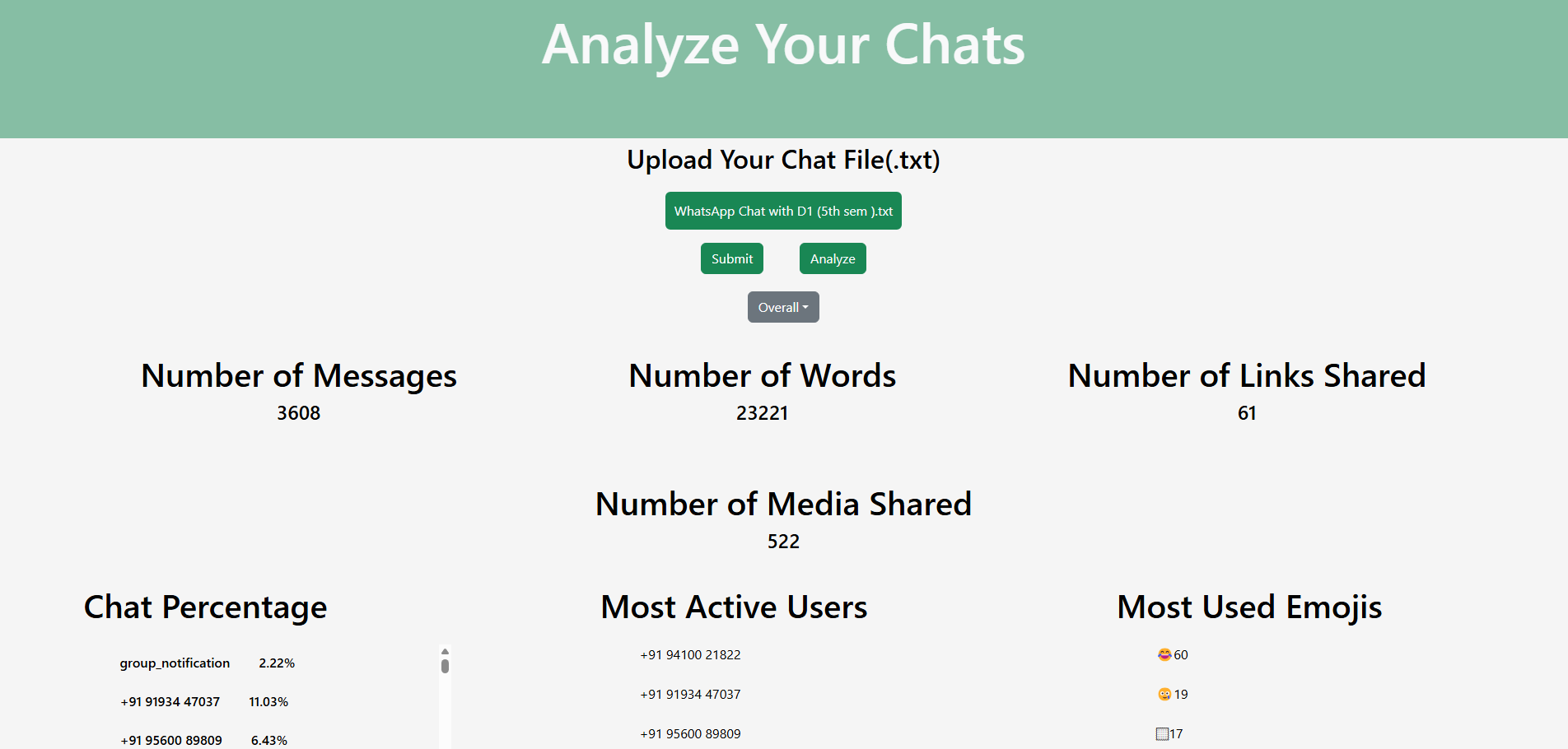
Task: Click +91 94100 21822 under Most Active Users
Action: point(690,655)
